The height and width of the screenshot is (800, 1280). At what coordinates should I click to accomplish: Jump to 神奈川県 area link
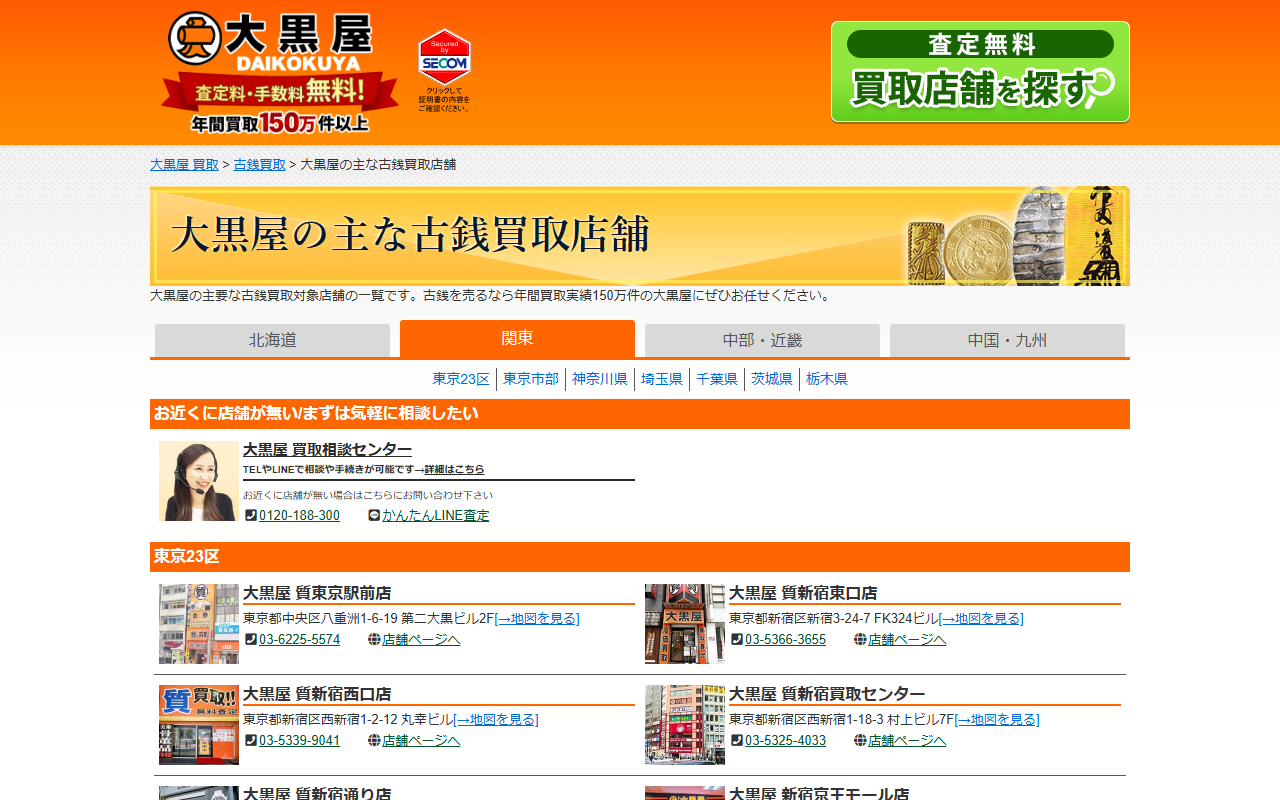point(600,379)
